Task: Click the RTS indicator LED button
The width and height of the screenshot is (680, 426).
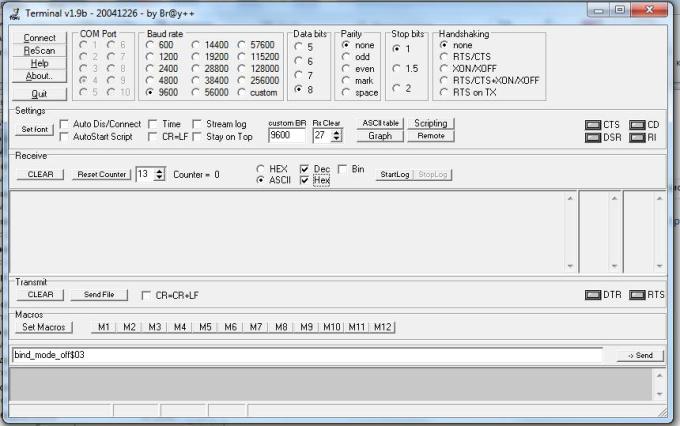Action: tap(636, 295)
